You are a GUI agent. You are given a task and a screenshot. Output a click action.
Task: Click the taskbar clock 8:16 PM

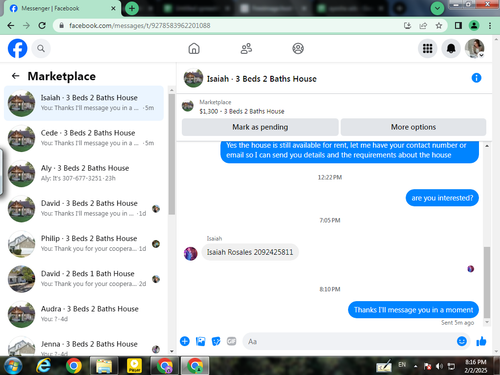pyautogui.click(x=476, y=366)
